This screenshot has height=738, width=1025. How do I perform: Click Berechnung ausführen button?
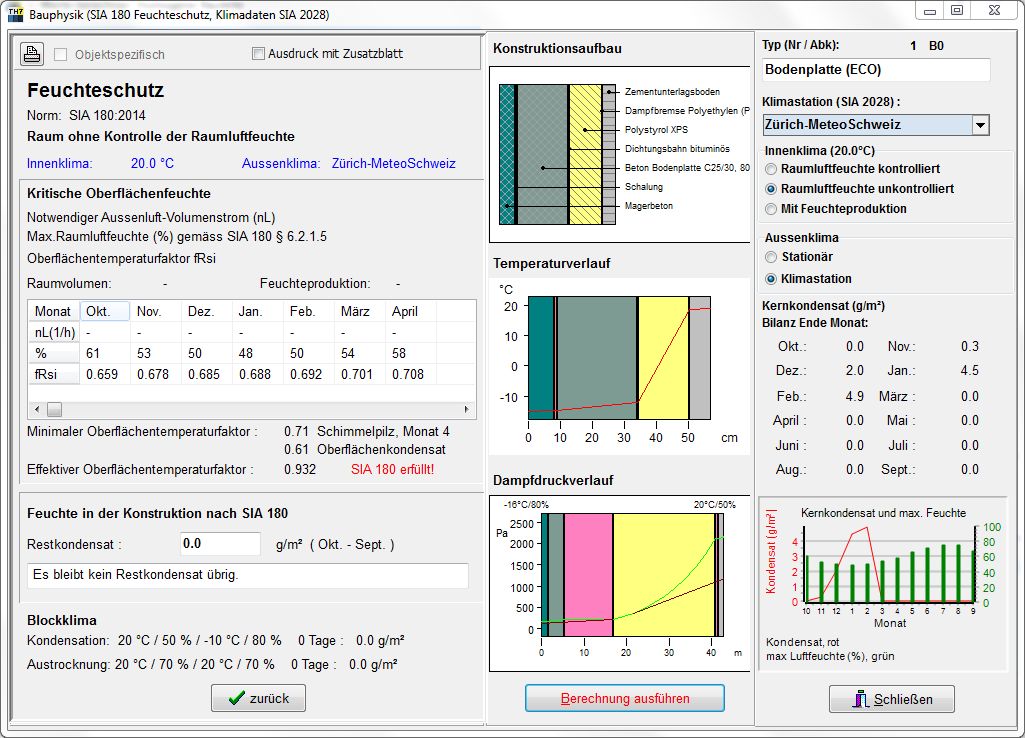[x=624, y=698]
